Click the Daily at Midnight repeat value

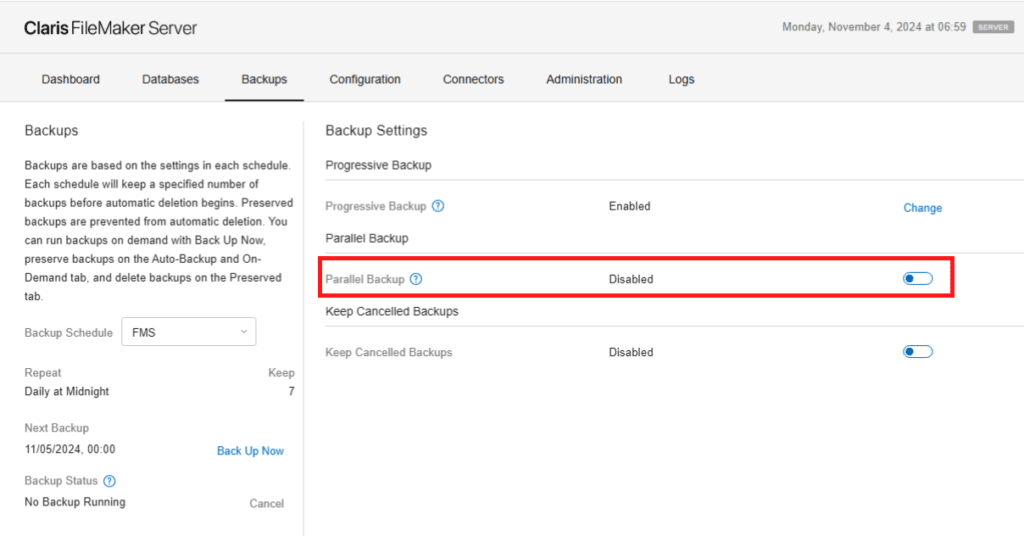[67, 392]
